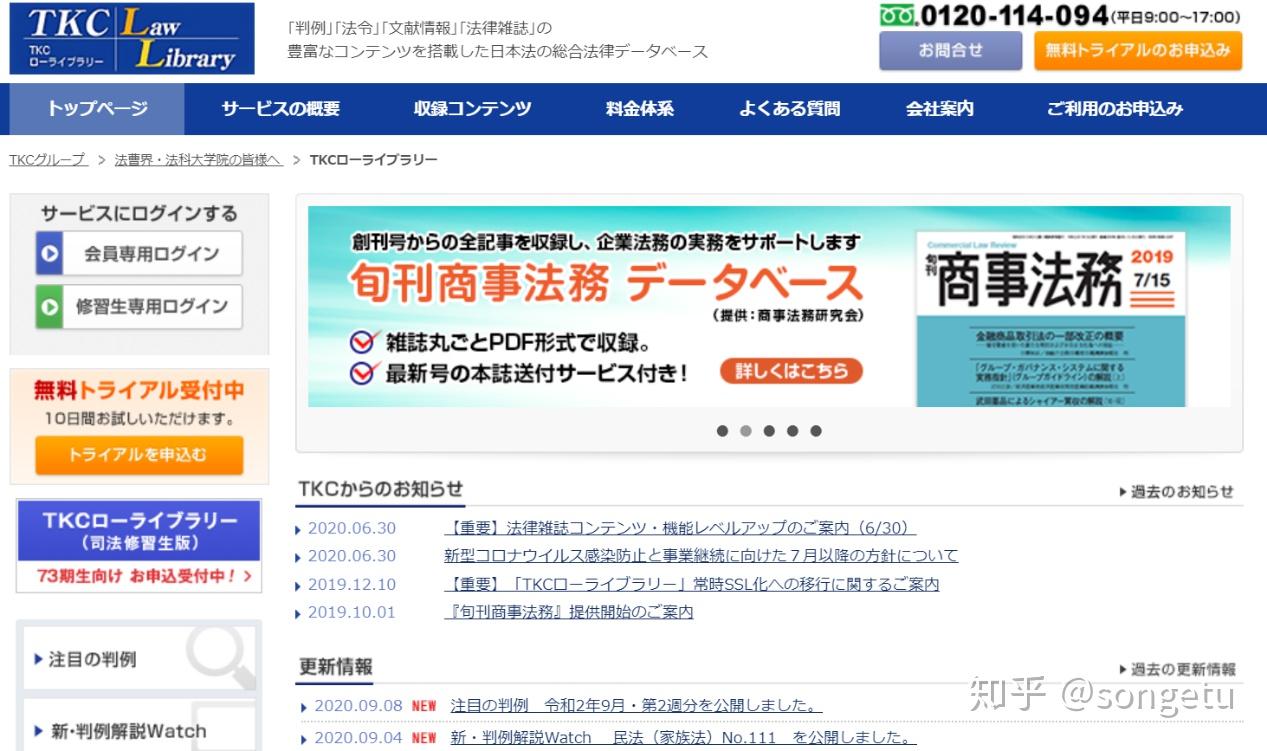Screen dimensions: 1267x751
Task: Open the サービスの概要 menu item
Action: (x=280, y=109)
